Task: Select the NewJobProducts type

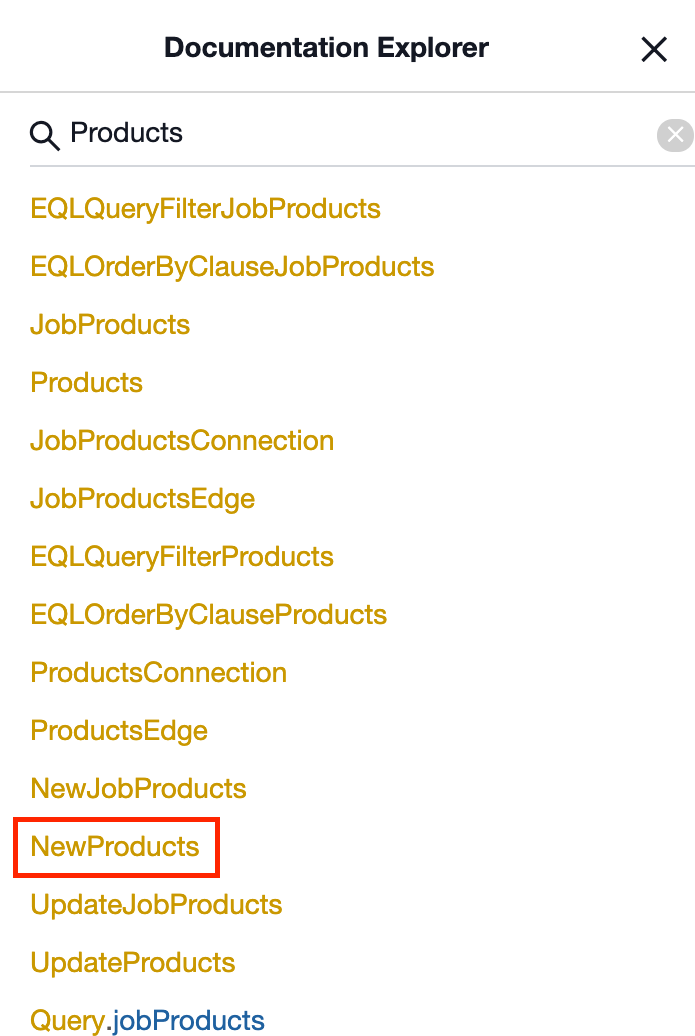Action: point(138,788)
